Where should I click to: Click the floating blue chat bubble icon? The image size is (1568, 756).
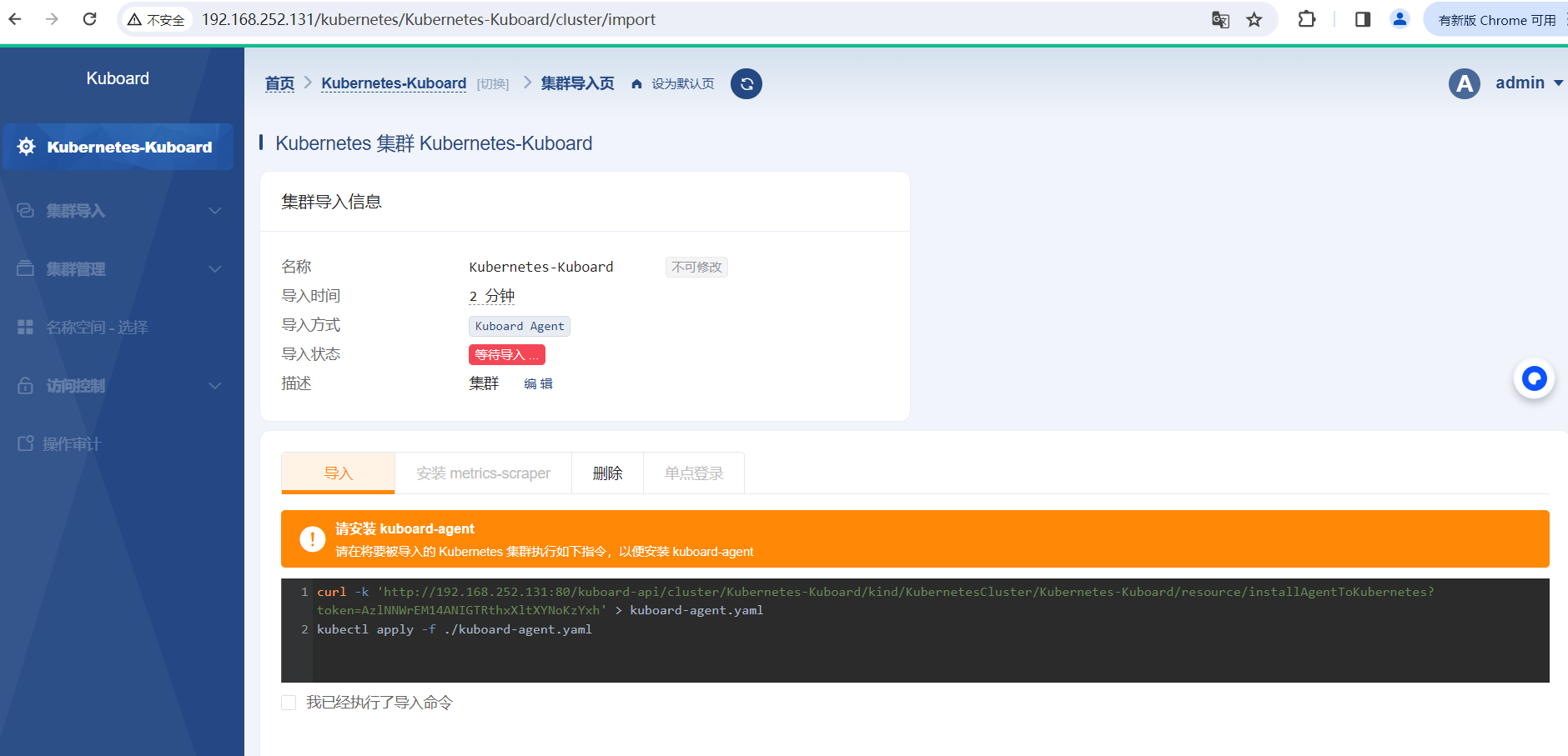(x=1534, y=378)
